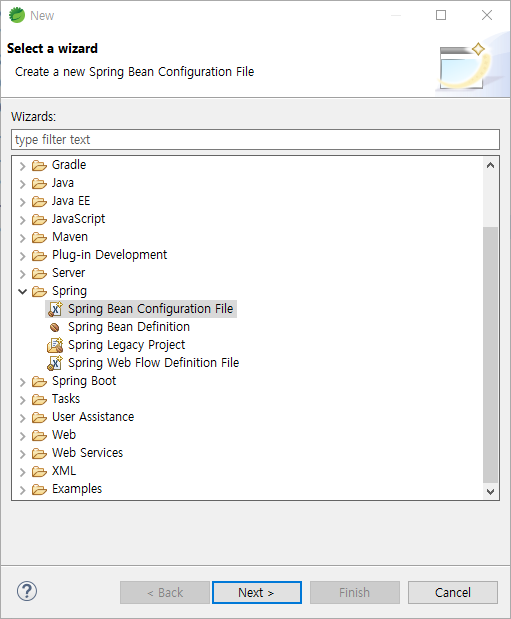Click the Spring Legacy Project icon
This screenshot has height=619, width=511.
pyautogui.click(x=55, y=345)
